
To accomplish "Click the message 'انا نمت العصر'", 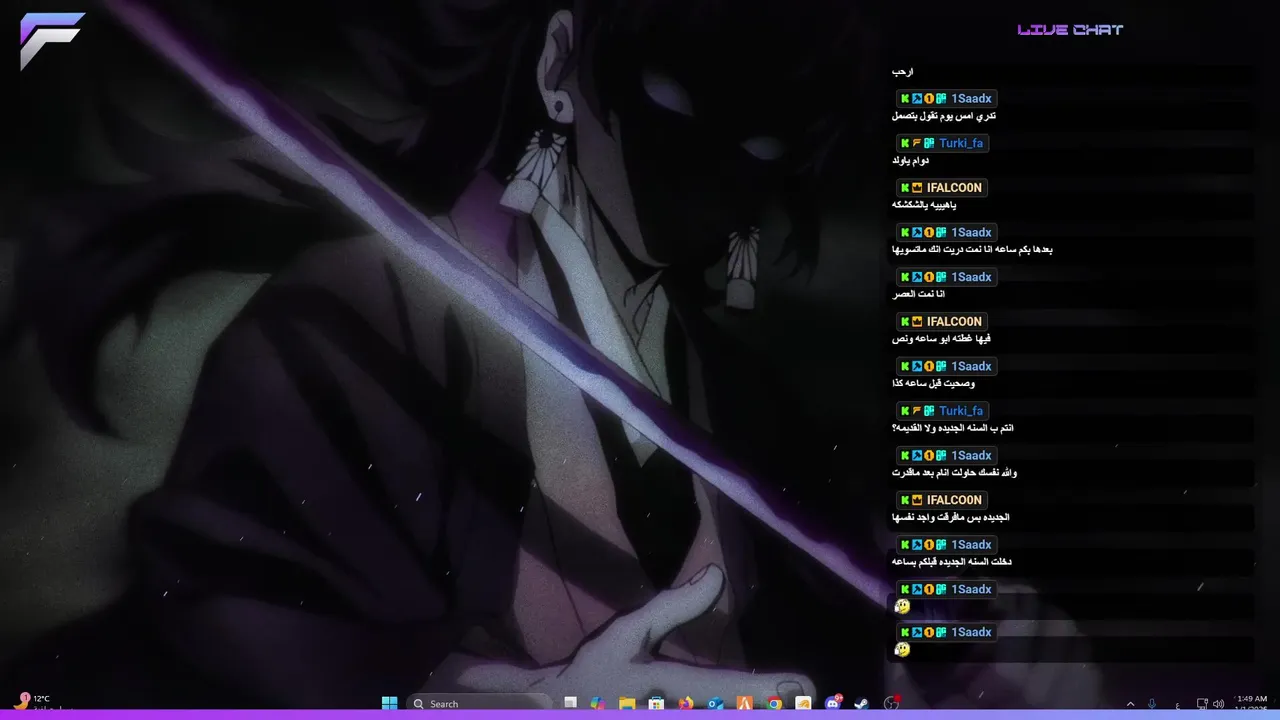I will tap(918, 294).
